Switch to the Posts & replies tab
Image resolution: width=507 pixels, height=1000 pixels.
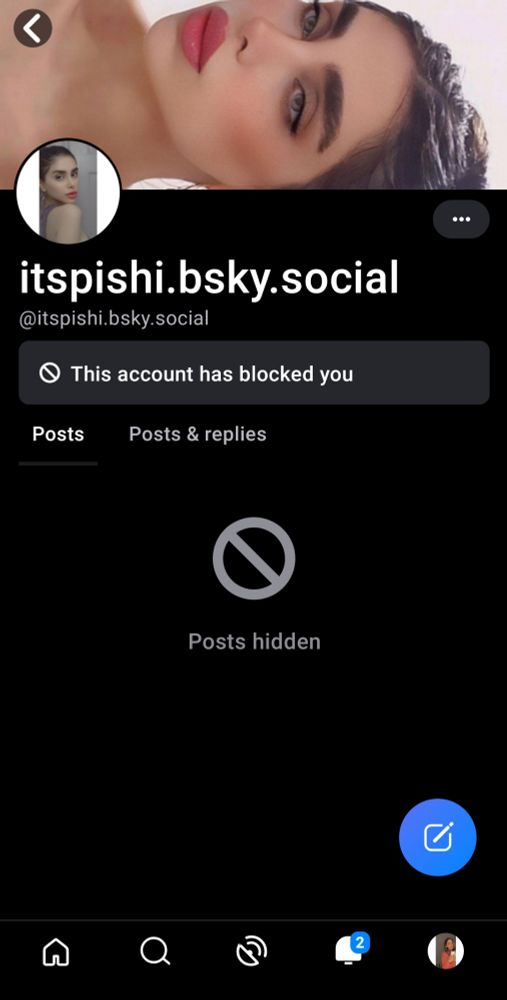(x=198, y=434)
